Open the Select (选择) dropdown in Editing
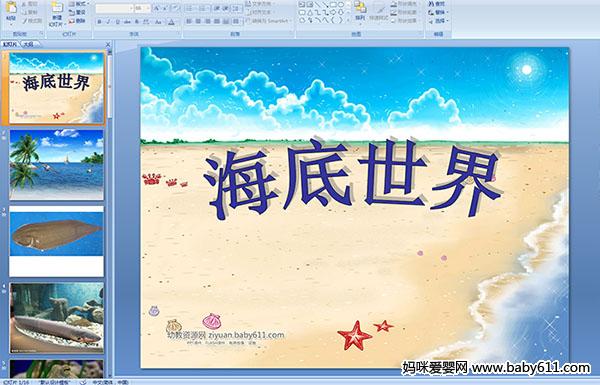This screenshot has height=385, width=600. coord(438,21)
